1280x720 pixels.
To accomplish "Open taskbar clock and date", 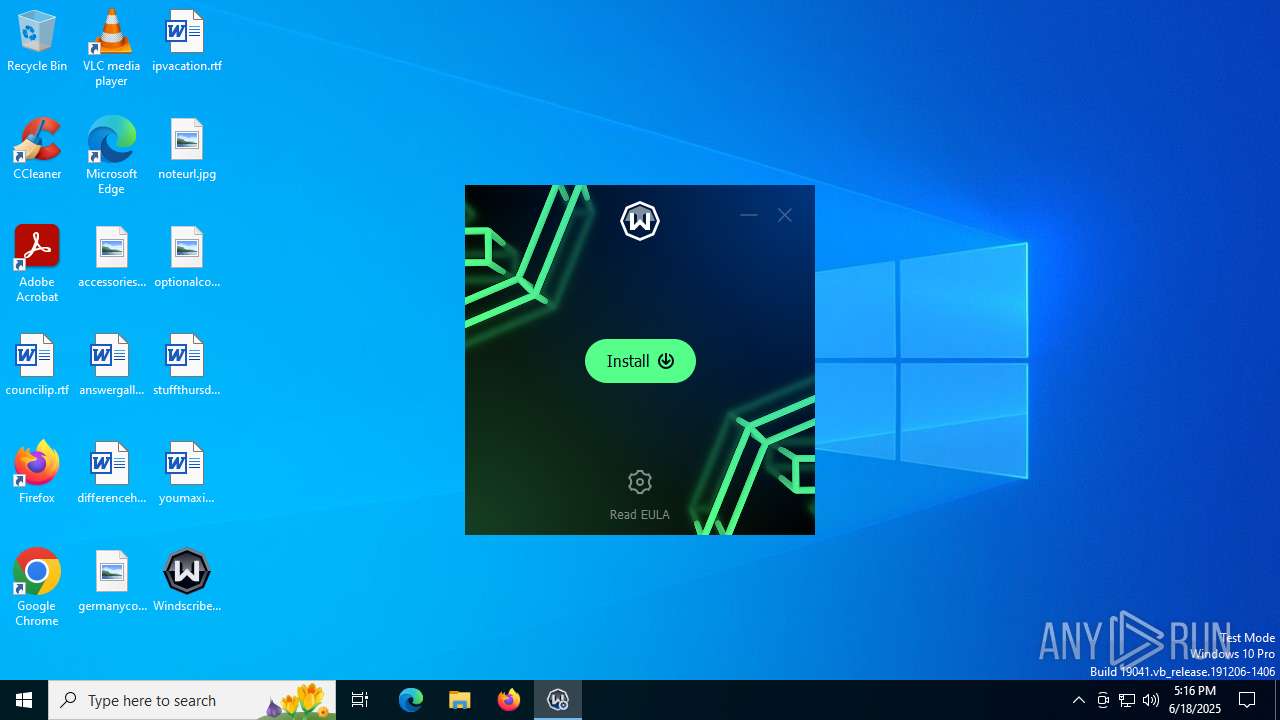I will (x=1196, y=700).
